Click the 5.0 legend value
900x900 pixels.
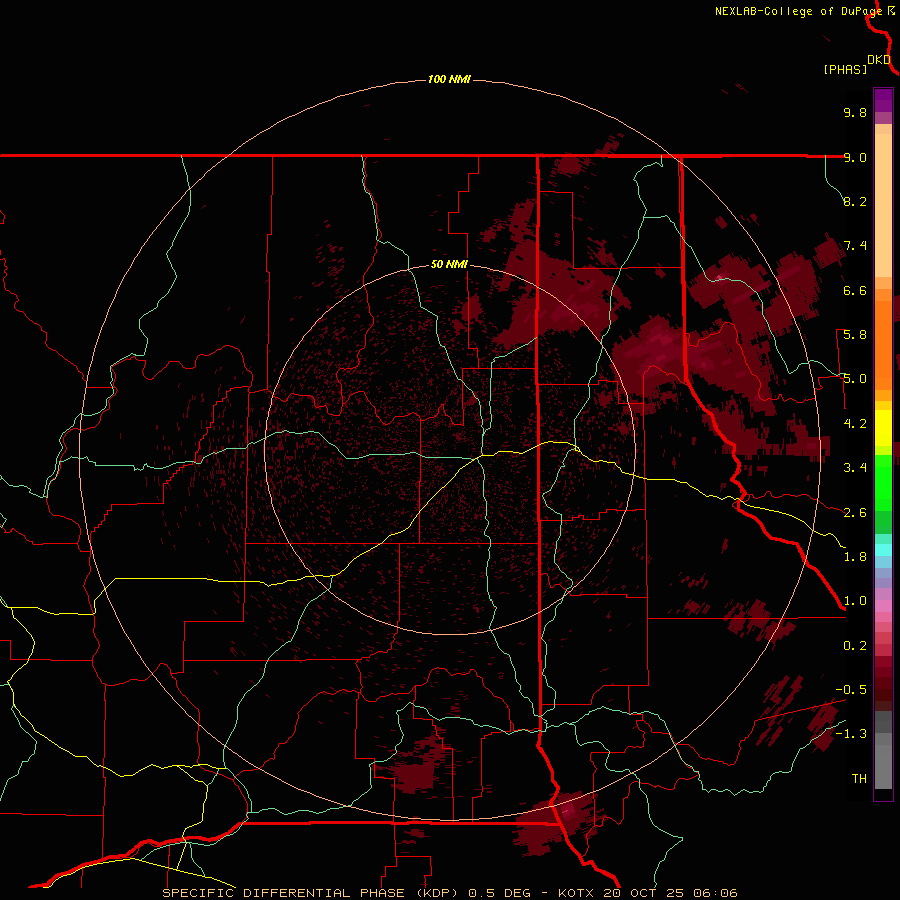click(x=855, y=379)
